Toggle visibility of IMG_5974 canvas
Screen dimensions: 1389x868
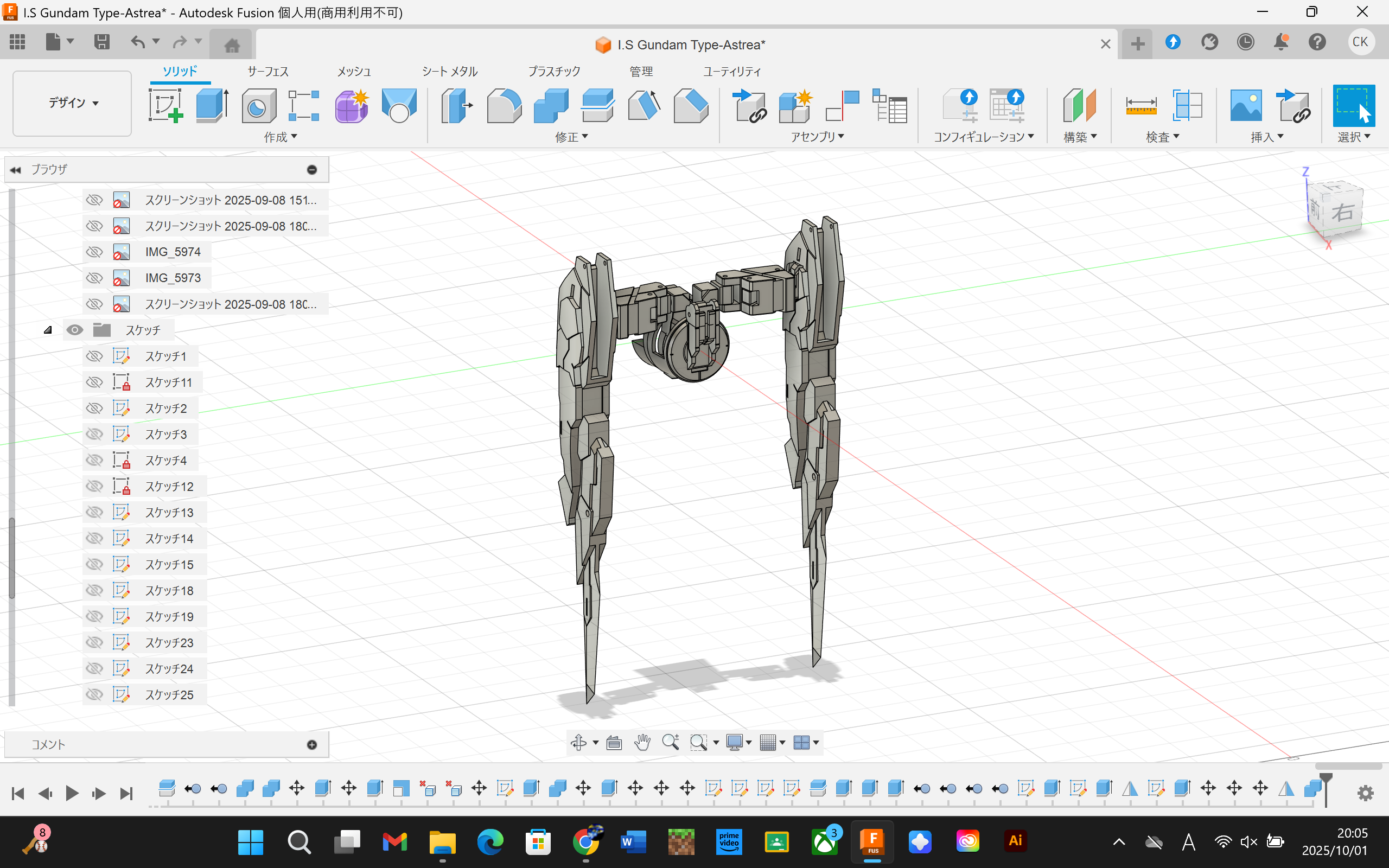[x=94, y=252]
